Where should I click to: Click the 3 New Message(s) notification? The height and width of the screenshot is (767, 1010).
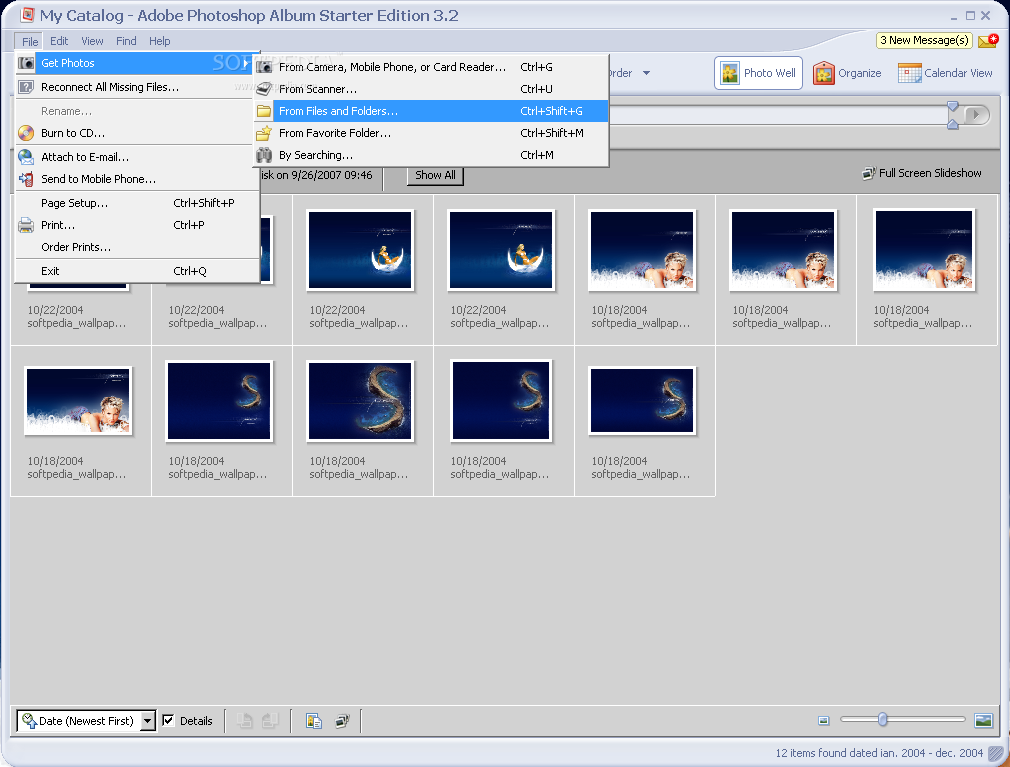point(924,40)
